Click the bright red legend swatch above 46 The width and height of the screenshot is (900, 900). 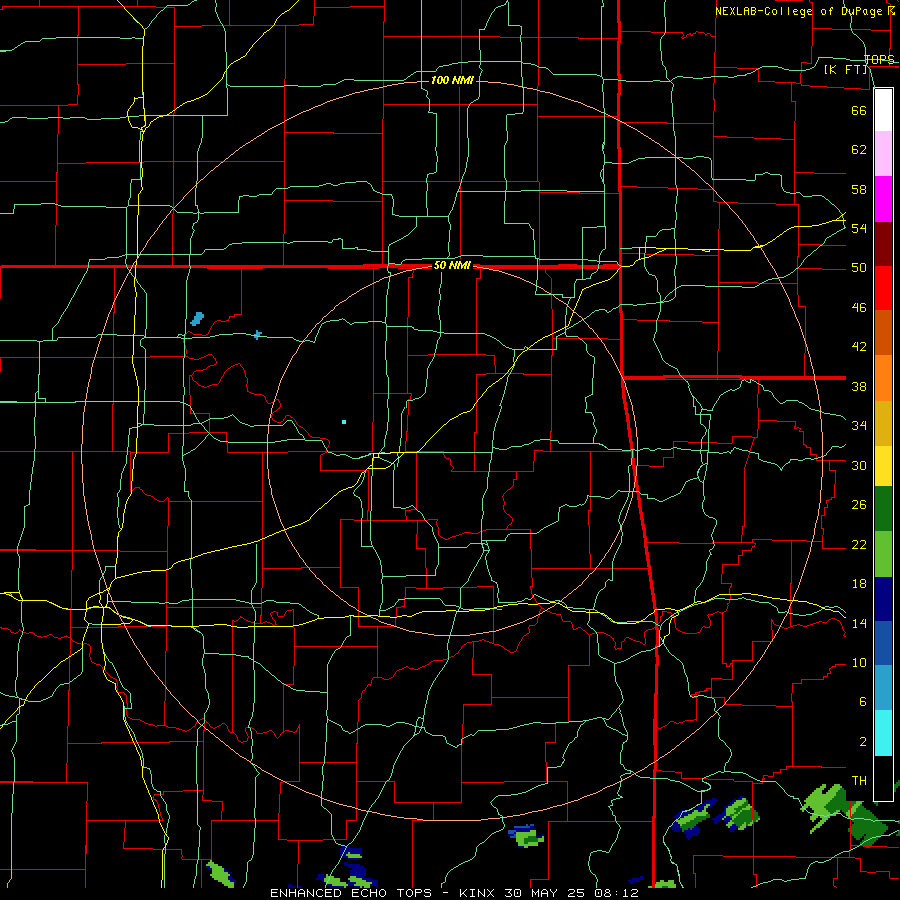[883, 288]
